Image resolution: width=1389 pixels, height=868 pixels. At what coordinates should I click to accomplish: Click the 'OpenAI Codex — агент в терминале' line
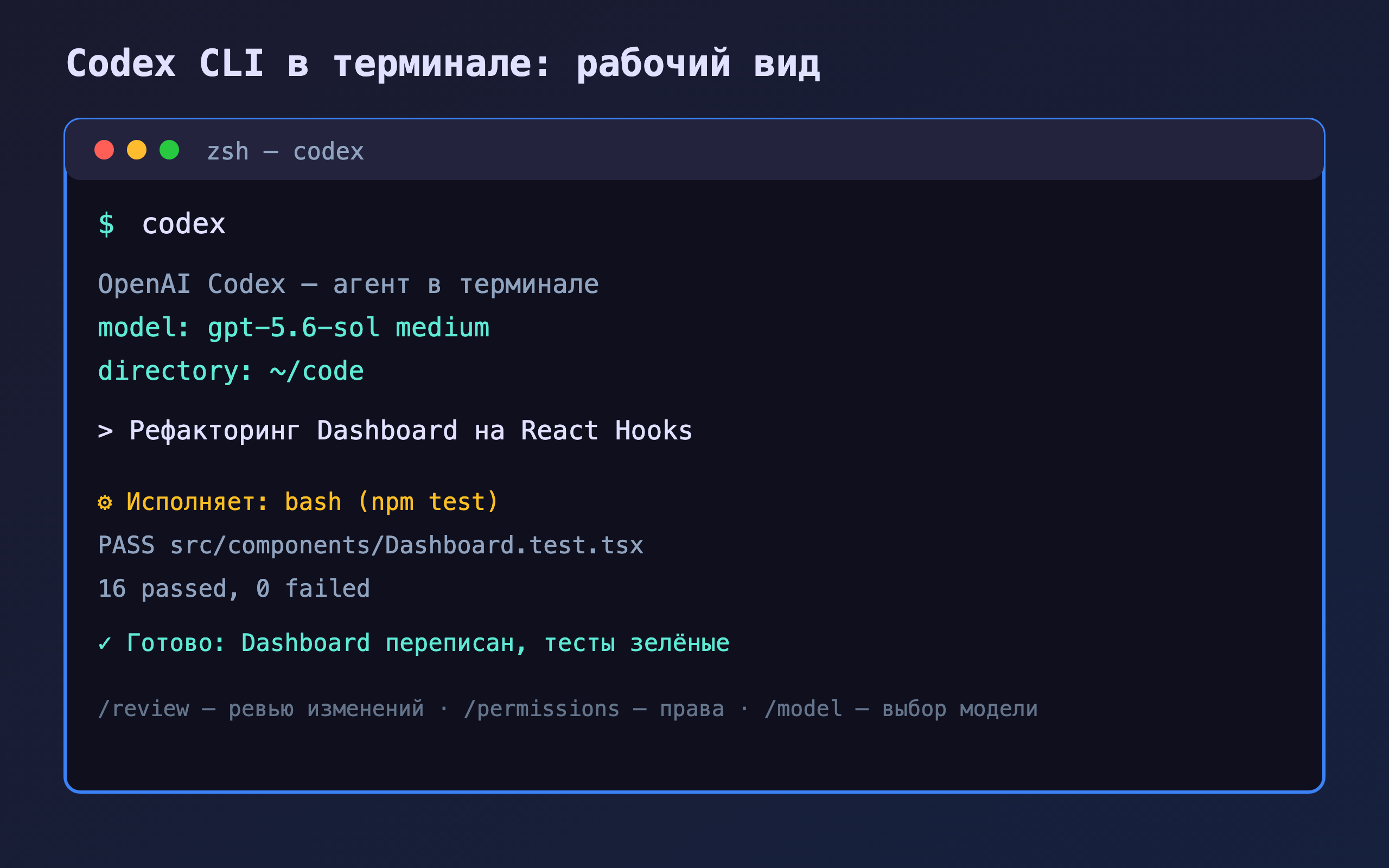coord(348,285)
